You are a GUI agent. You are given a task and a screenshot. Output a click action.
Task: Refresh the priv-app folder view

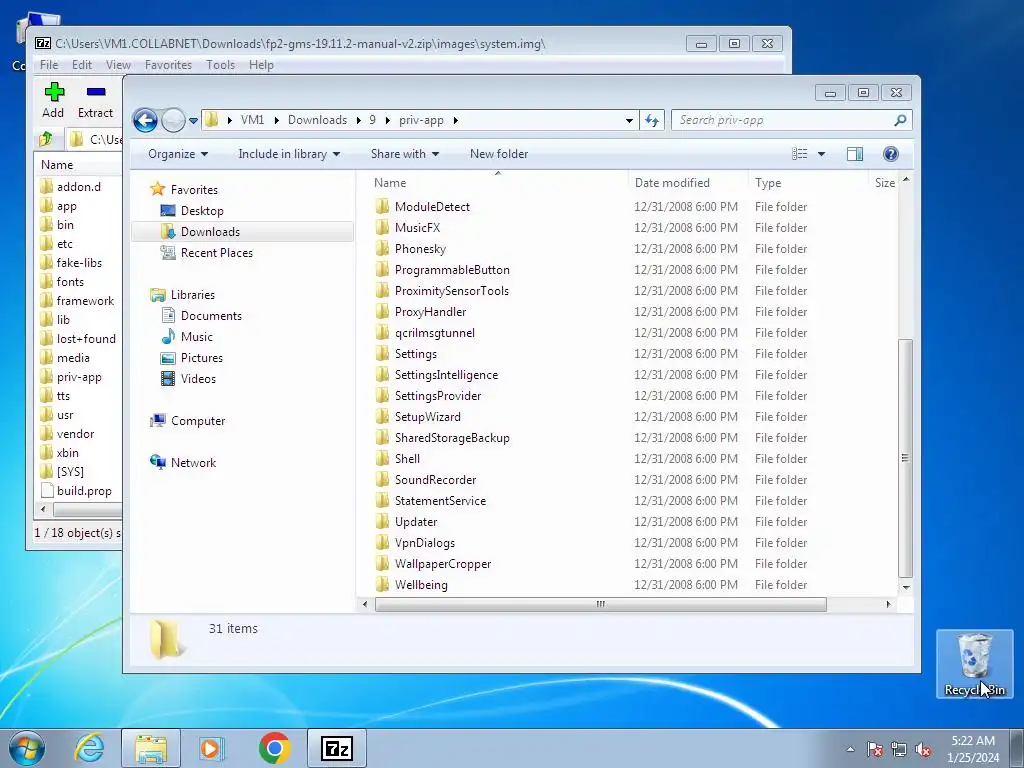652,120
